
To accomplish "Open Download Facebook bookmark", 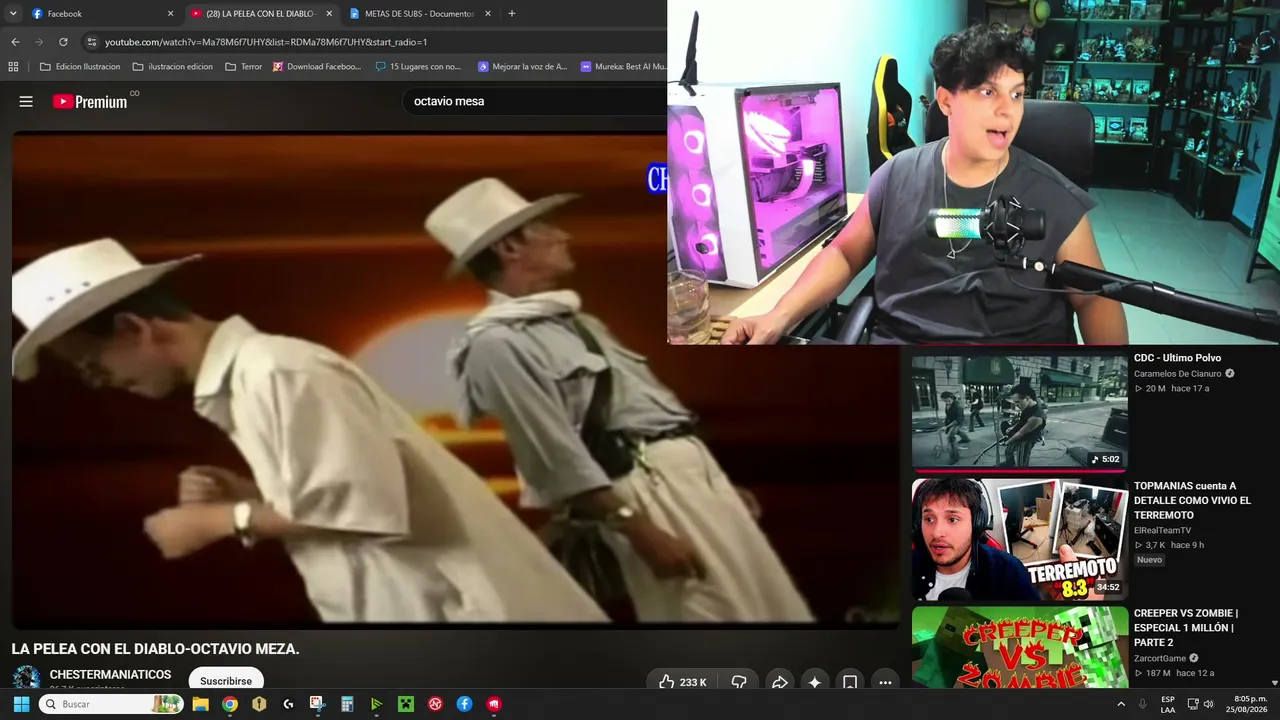I will click(317, 67).
